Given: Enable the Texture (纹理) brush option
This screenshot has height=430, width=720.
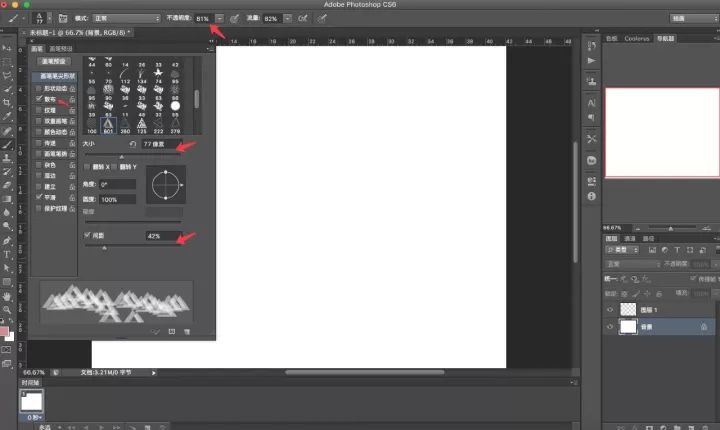Looking at the screenshot, I should [39, 110].
